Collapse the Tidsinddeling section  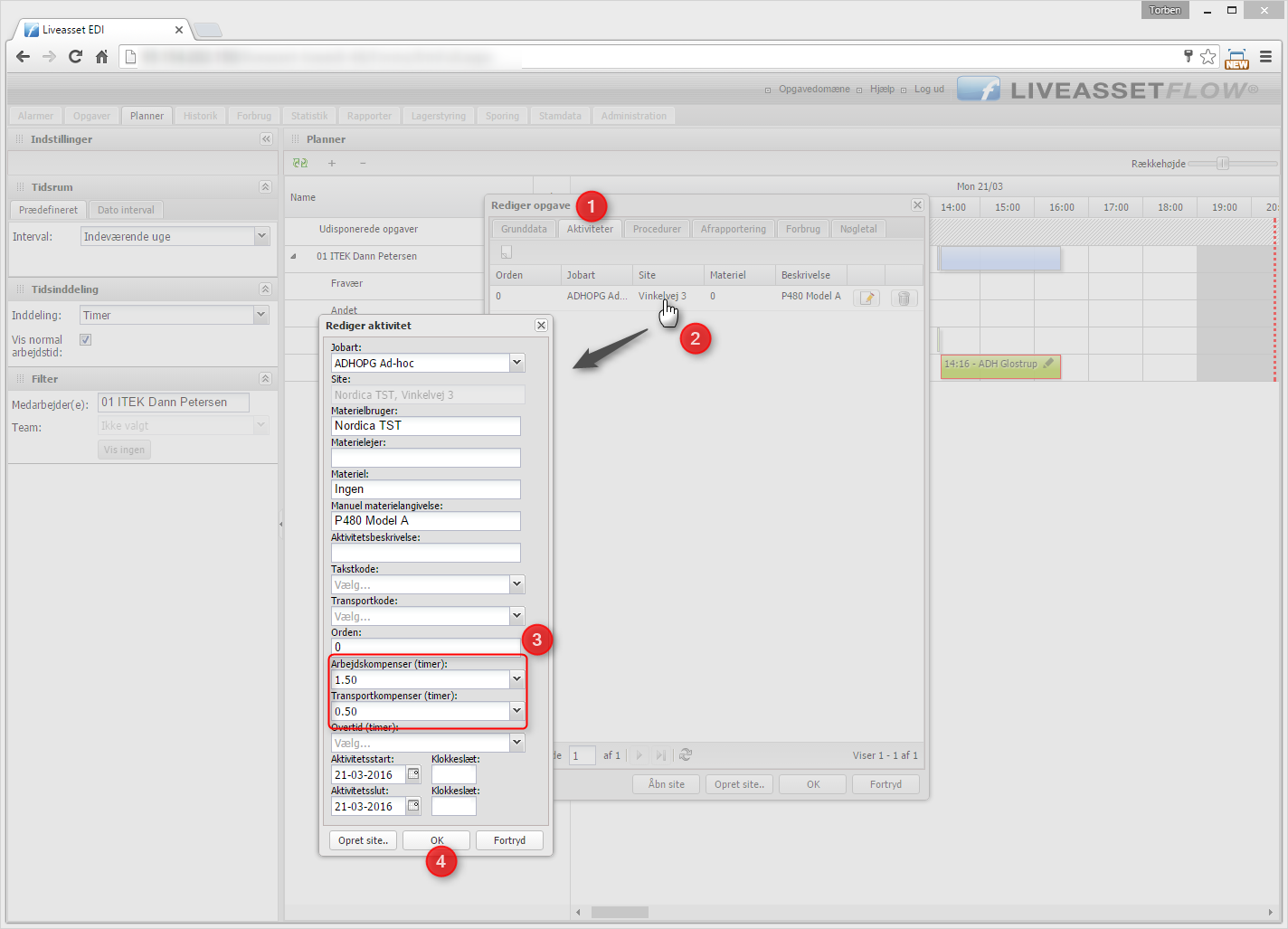click(x=265, y=289)
